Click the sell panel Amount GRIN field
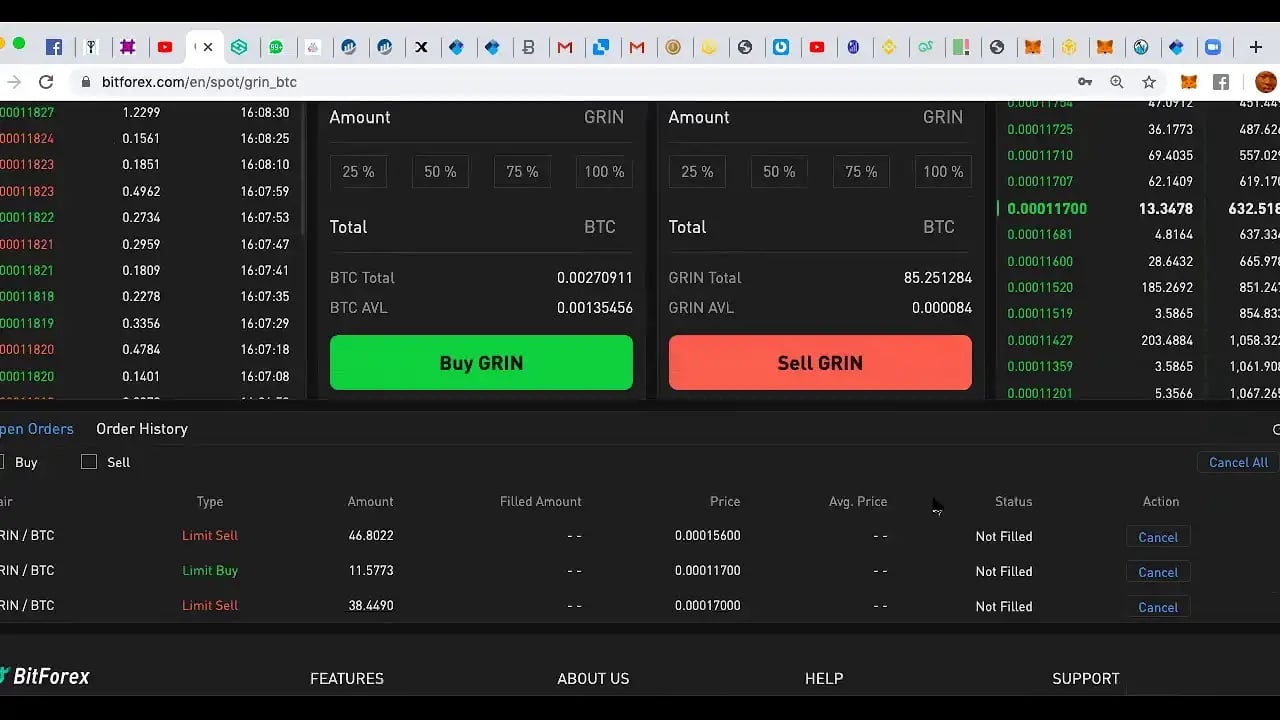This screenshot has width=1280, height=720. 820,118
